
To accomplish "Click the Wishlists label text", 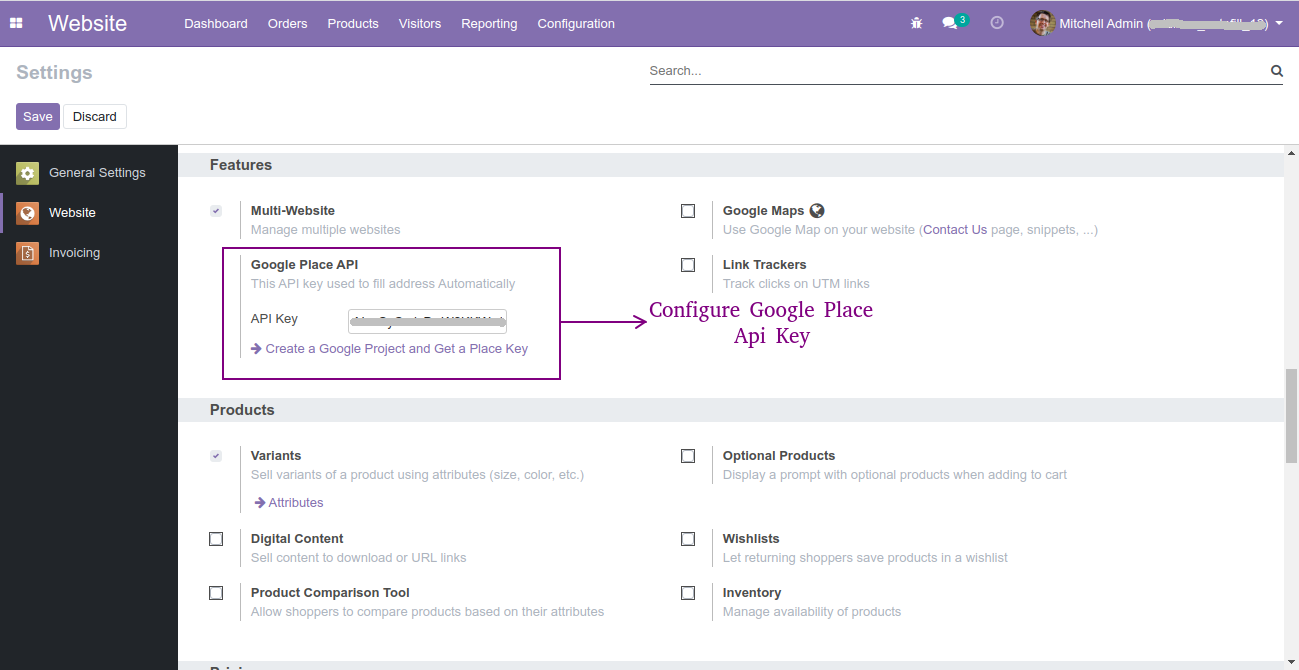I will (751, 539).
